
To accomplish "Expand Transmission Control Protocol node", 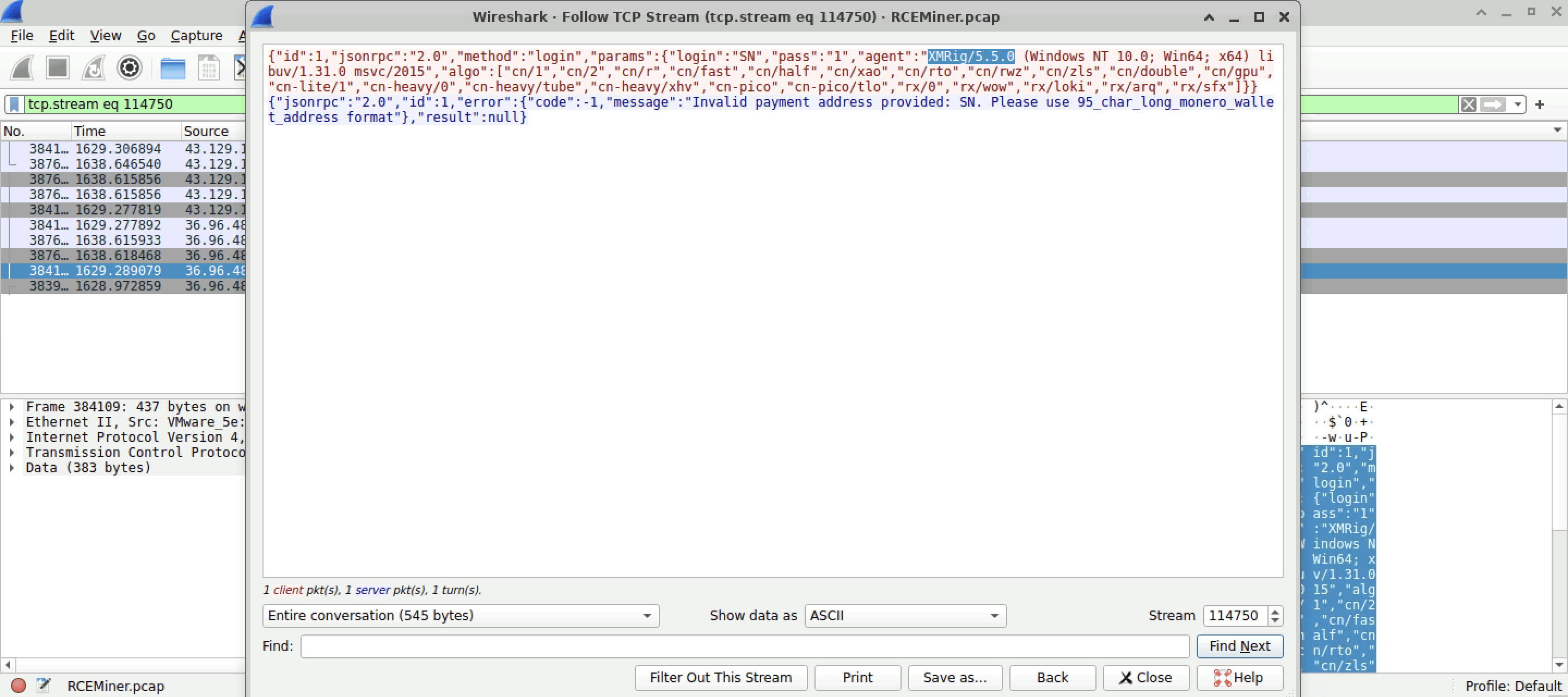I will point(11,452).
